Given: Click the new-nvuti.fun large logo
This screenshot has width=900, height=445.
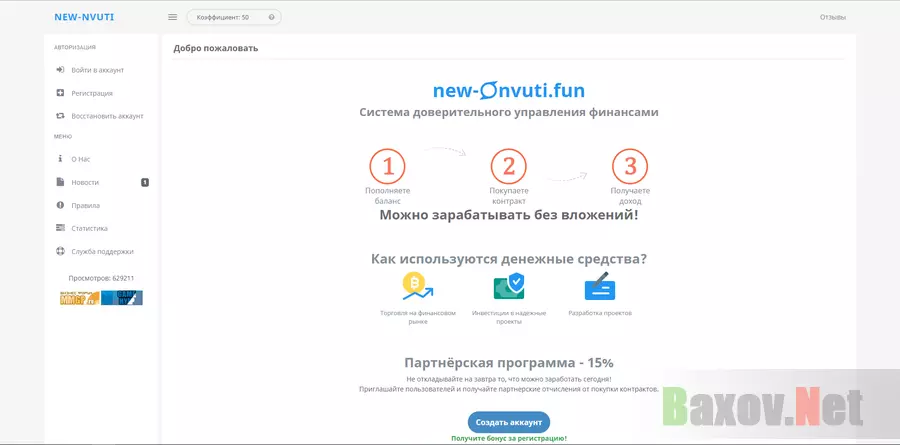Looking at the screenshot, I should pos(509,90).
